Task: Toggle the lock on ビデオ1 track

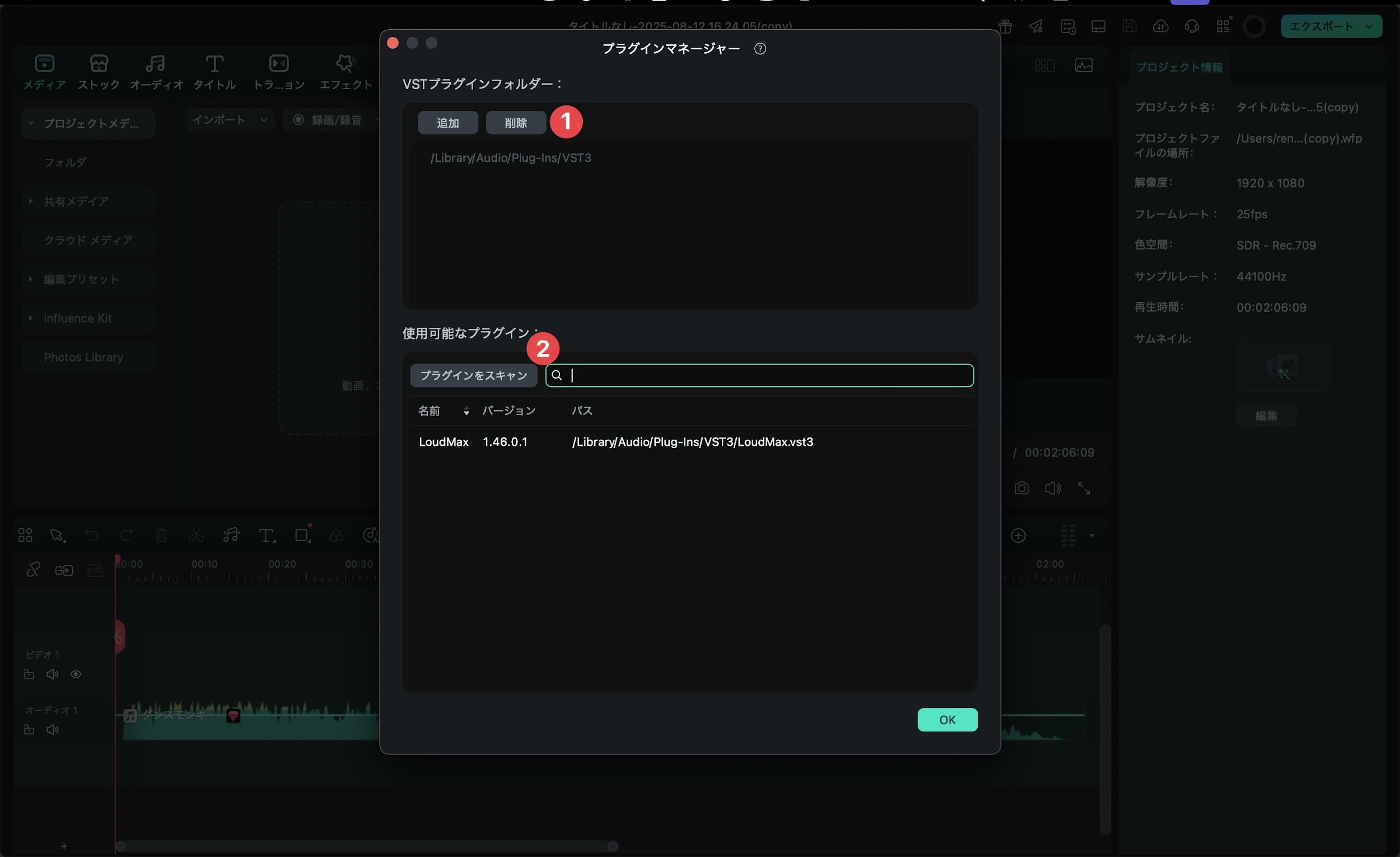Action: (29, 674)
